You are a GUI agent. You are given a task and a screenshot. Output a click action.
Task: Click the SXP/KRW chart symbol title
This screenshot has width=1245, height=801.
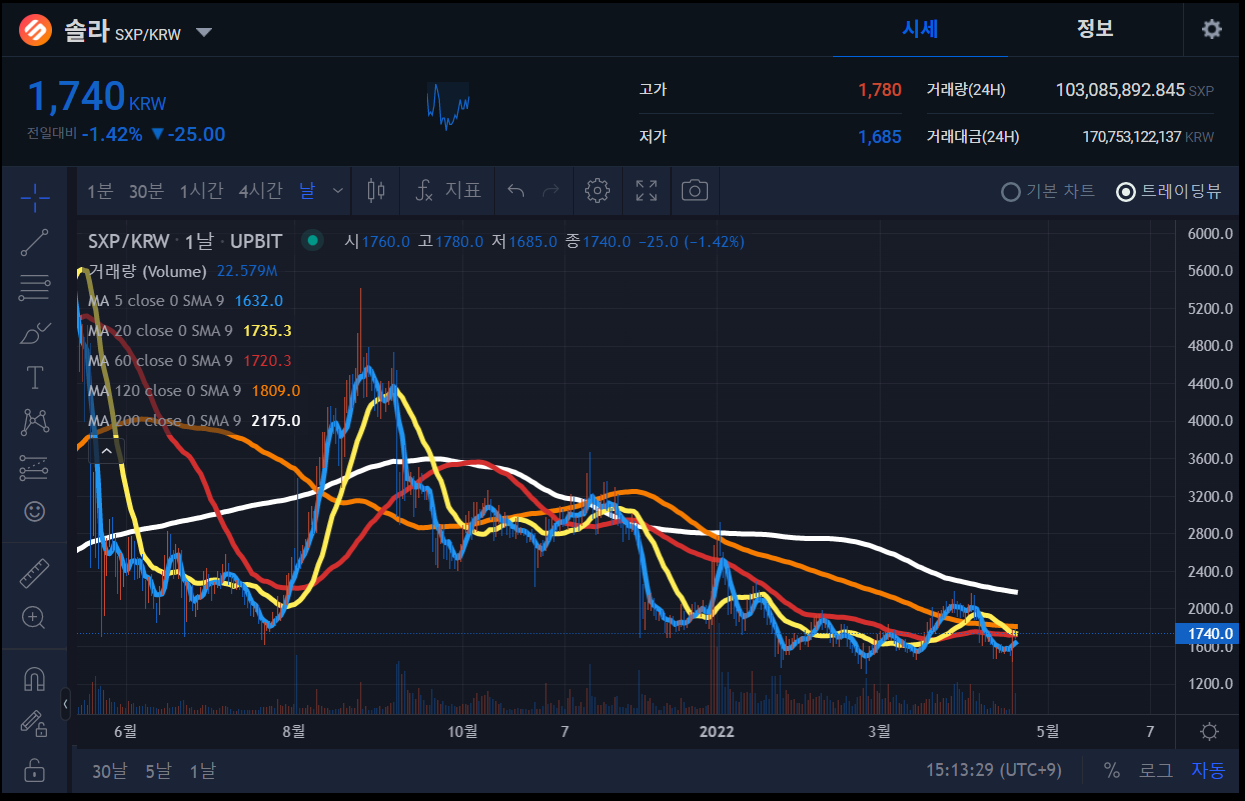tap(185, 241)
